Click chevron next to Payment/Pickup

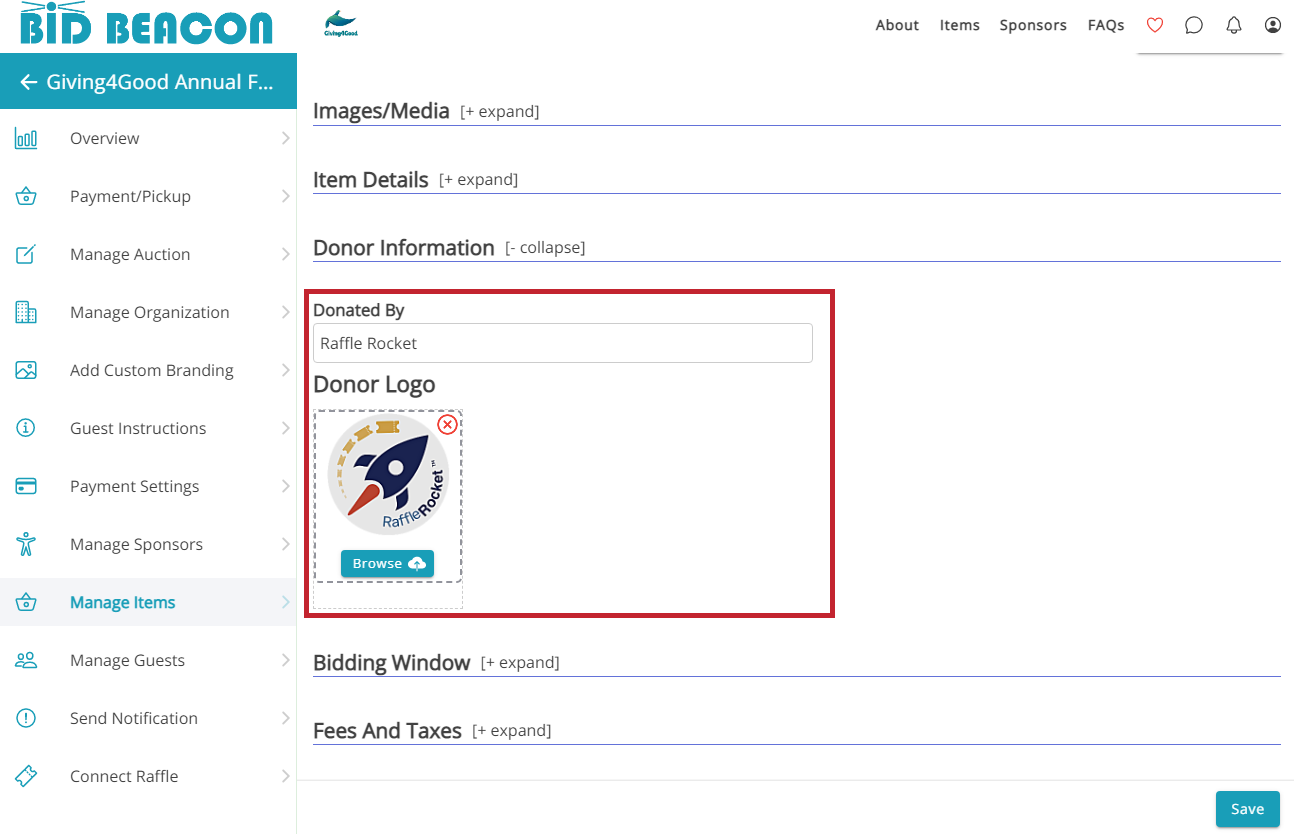pyautogui.click(x=285, y=197)
